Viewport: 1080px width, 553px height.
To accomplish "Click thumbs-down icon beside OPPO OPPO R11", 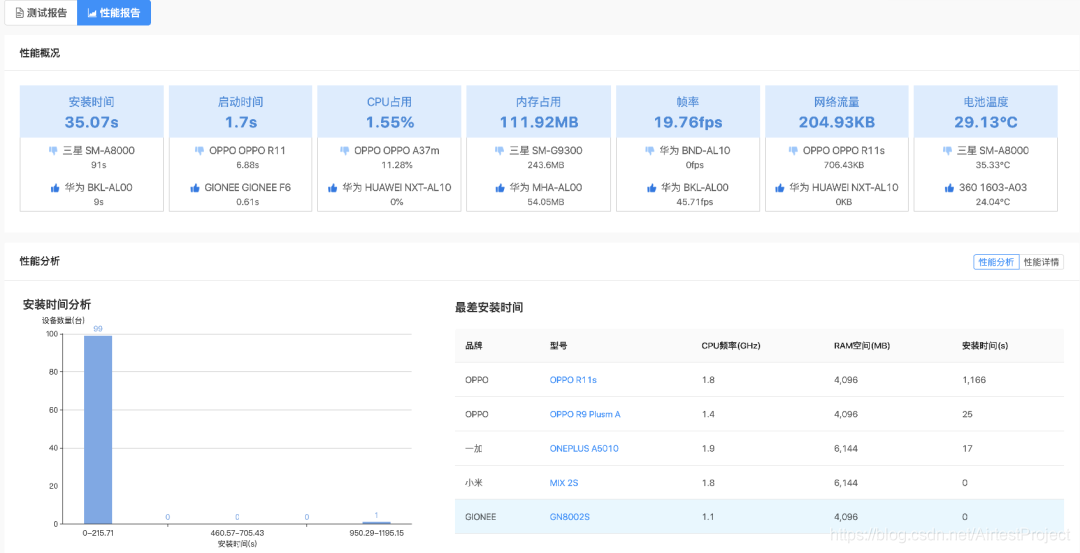I will click(200, 151).
